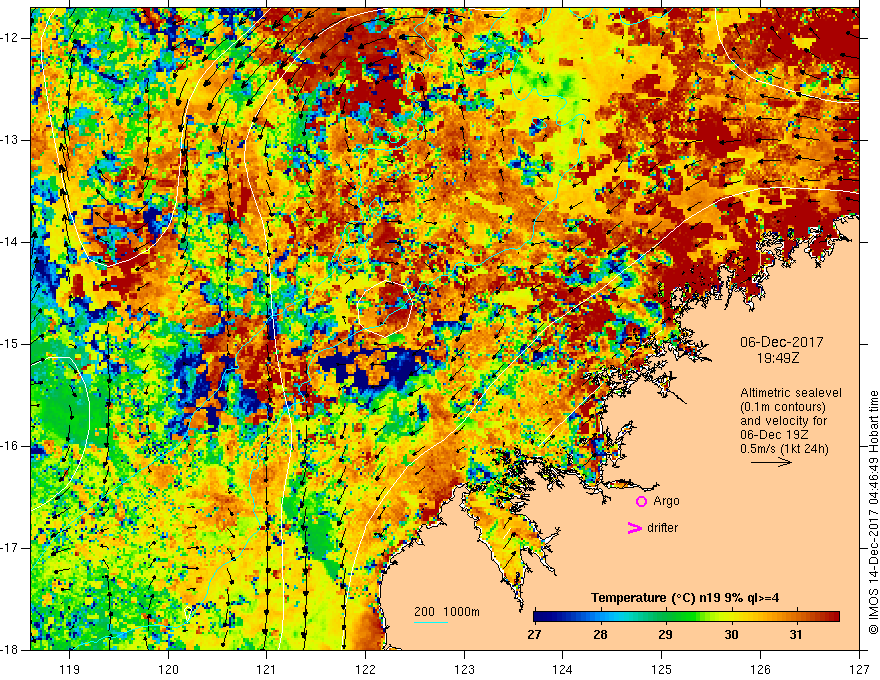Click longitude label 120 on bottom axis
Screen dimensions: 880x680
point(168,669)
